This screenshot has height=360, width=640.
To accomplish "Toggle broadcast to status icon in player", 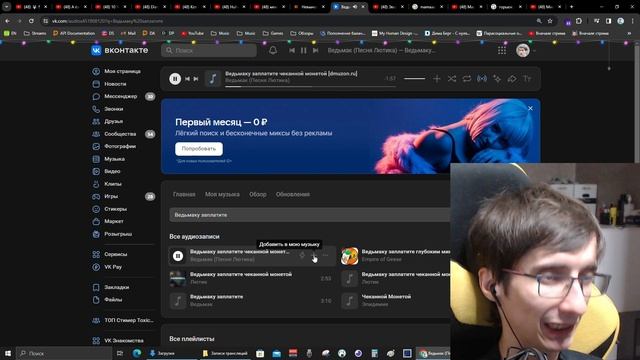I will tap(482, 79).
